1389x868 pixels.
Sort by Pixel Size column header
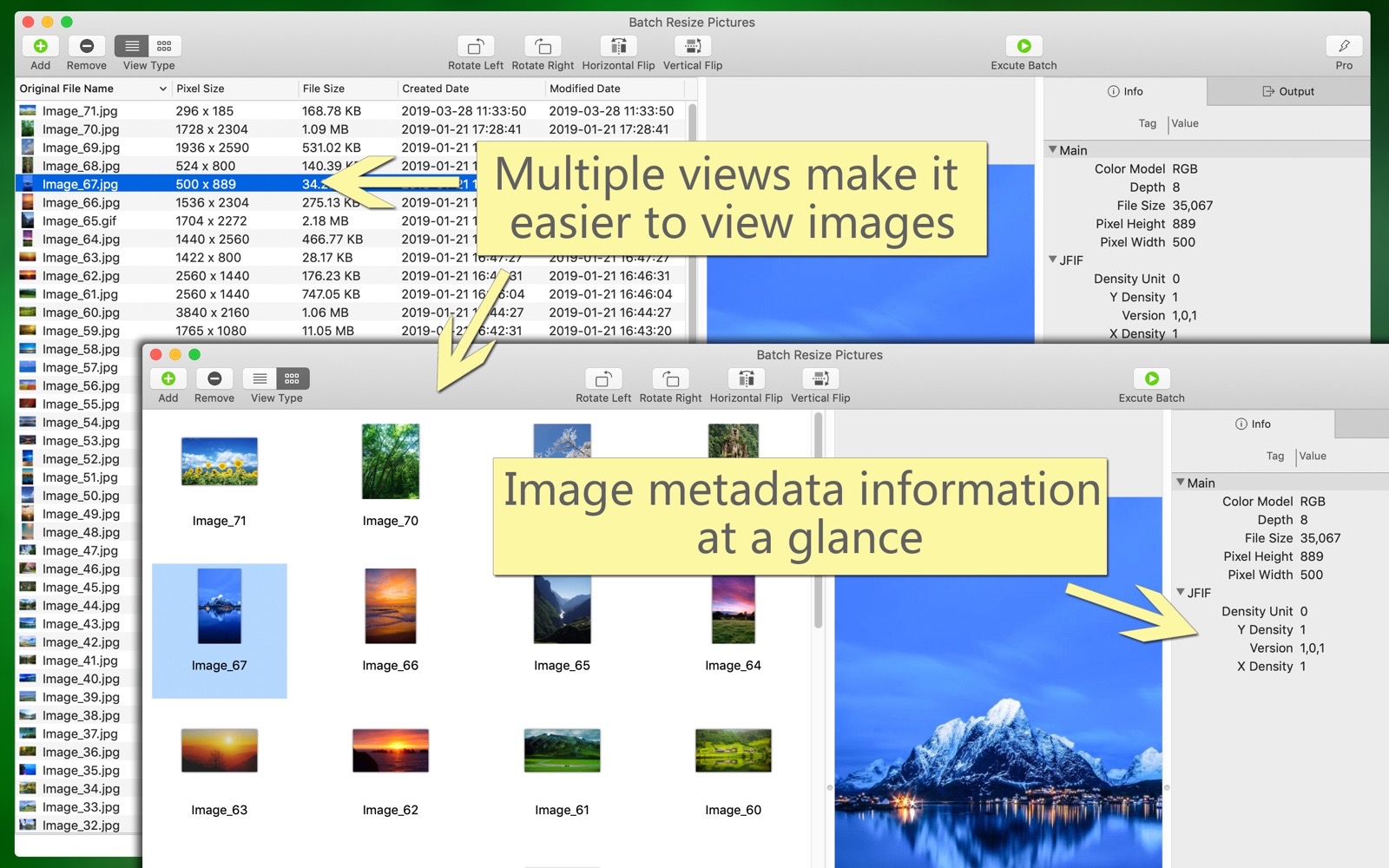coord(201,89)
